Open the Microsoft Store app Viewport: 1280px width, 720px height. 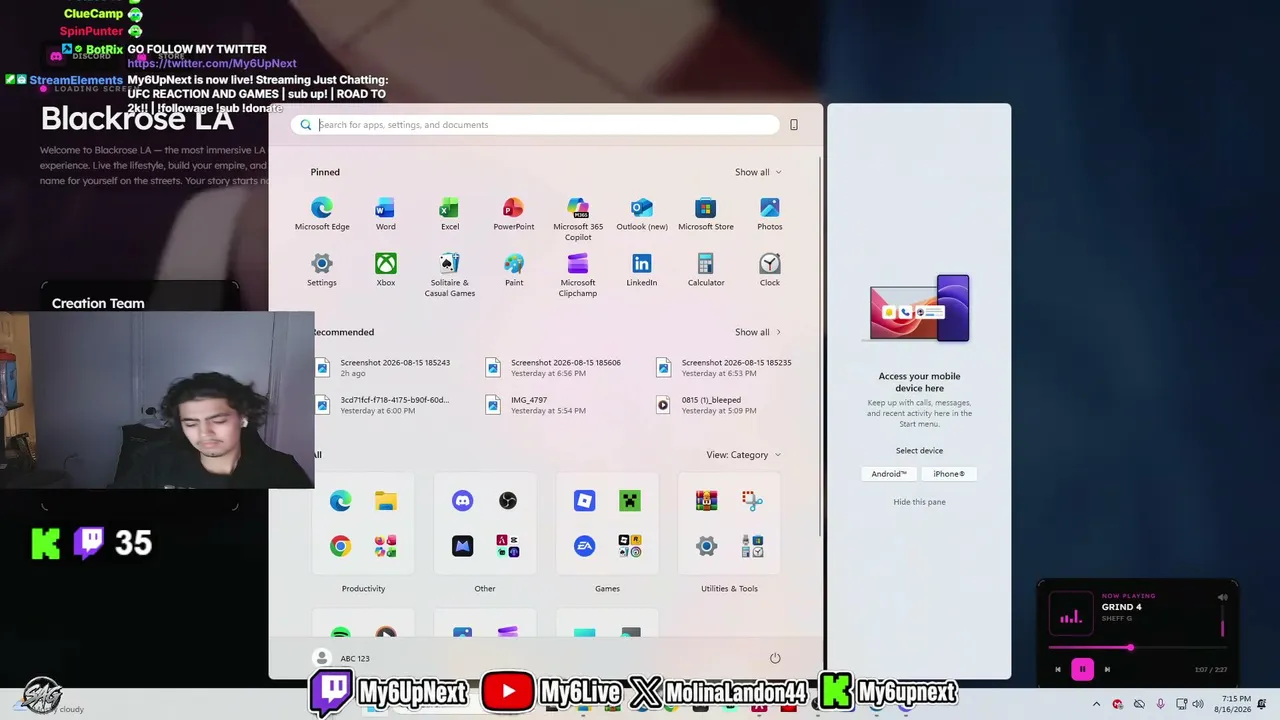click(x=706, y=213)
